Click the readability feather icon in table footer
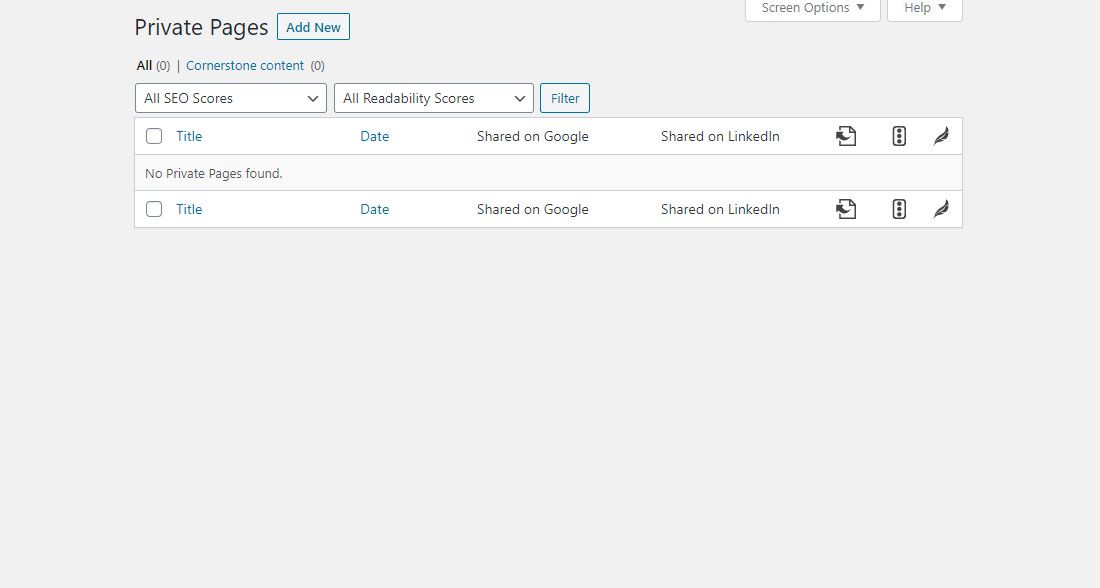This screenshot has width=1100, height=588. [941, 209]
